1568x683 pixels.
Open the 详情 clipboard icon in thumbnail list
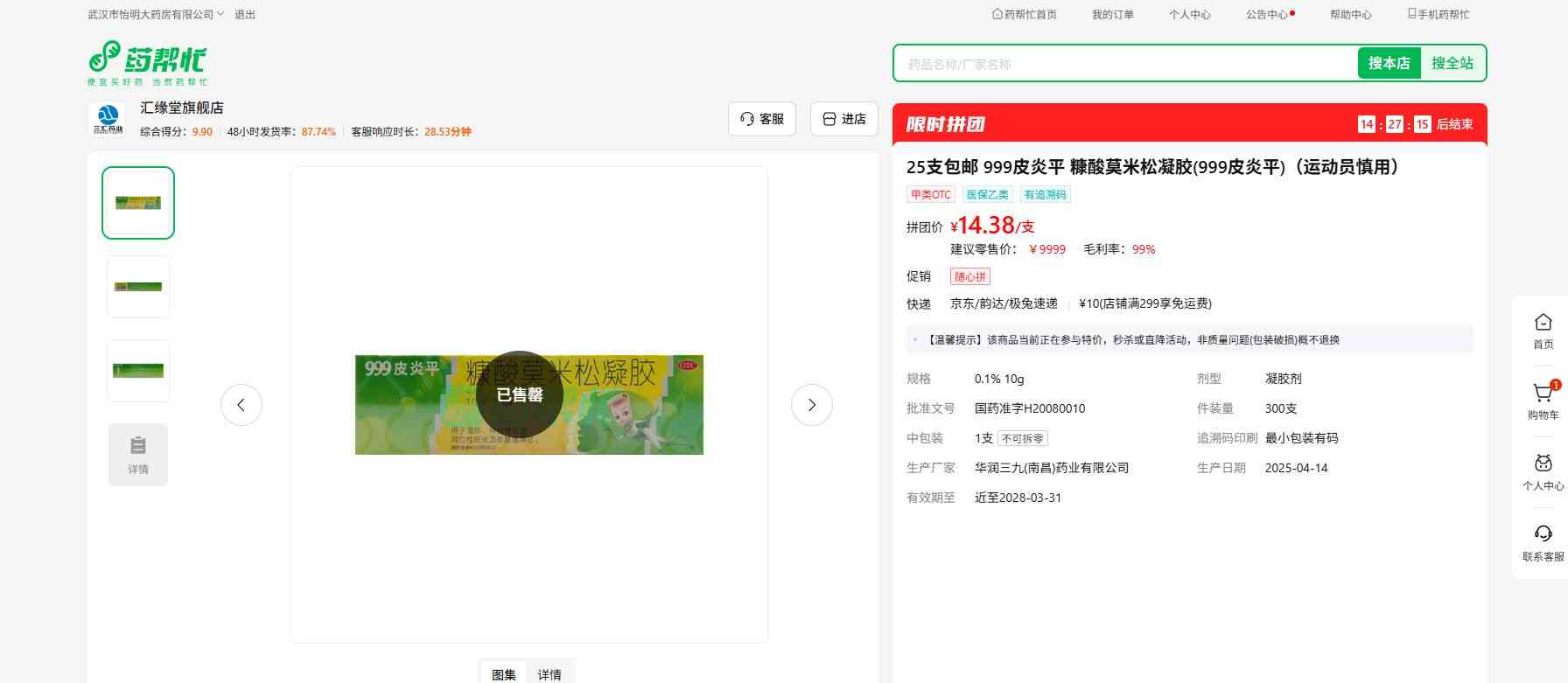tap(138, 454)
